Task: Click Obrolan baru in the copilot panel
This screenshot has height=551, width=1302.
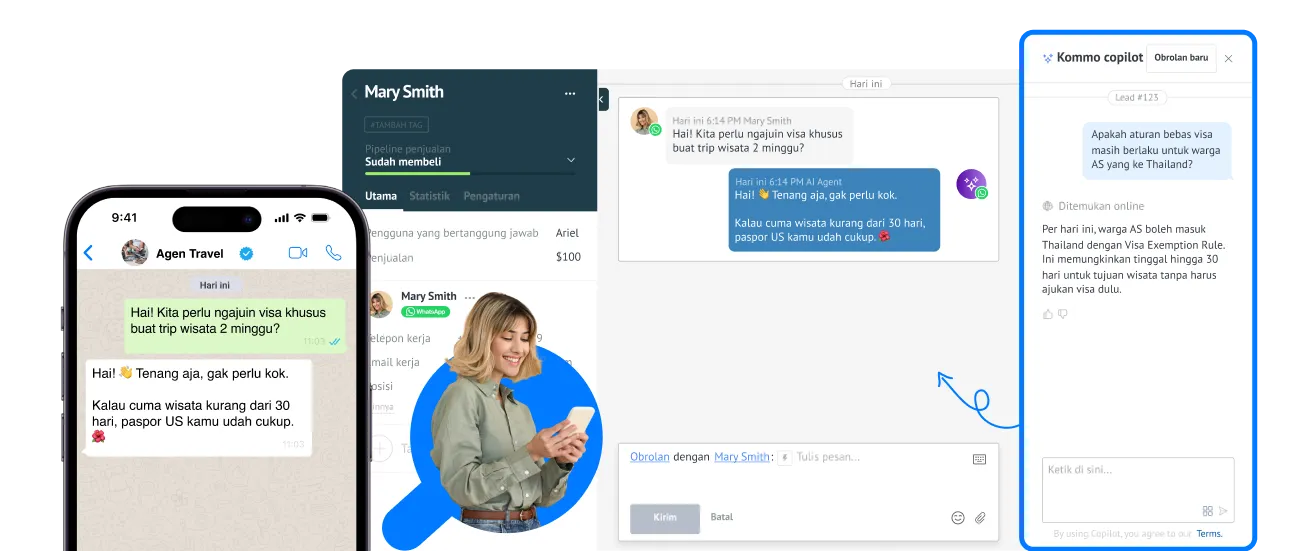Action: tap(1181, 58)
